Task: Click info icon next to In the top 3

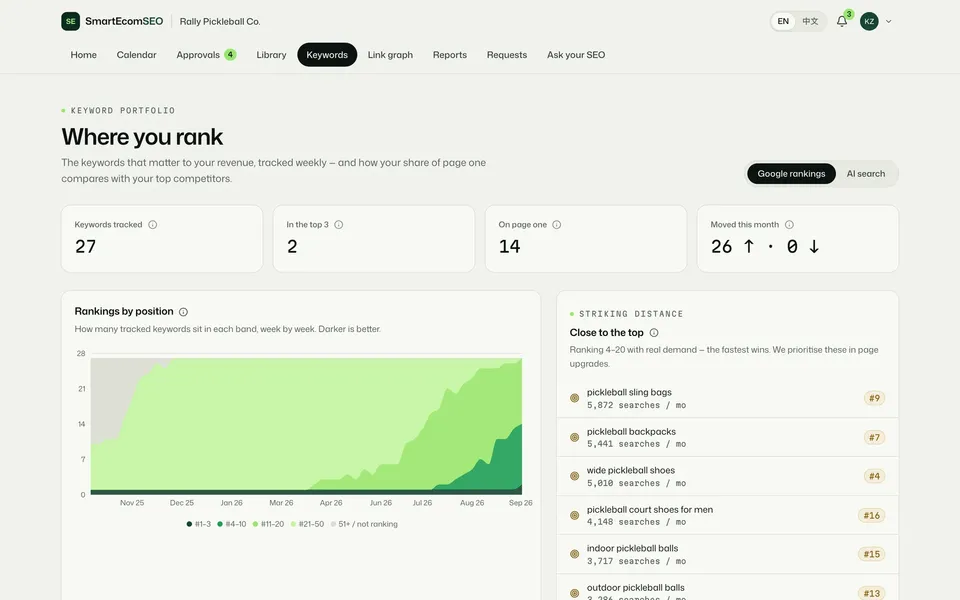Action: (x=339, y=225)
